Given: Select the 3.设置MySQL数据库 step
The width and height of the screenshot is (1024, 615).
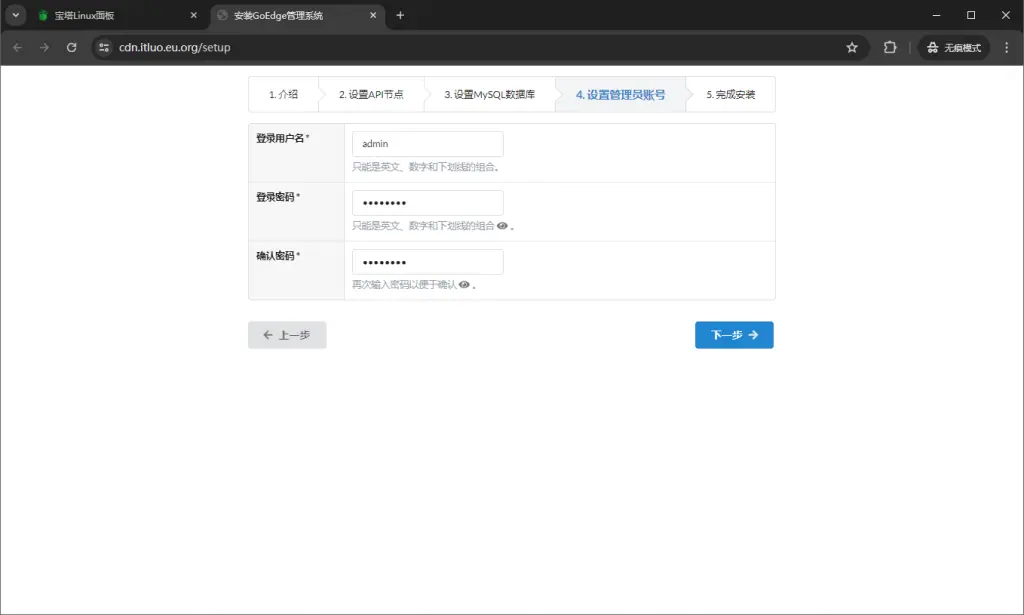Looking at the screenshot, I should (488, 94).
